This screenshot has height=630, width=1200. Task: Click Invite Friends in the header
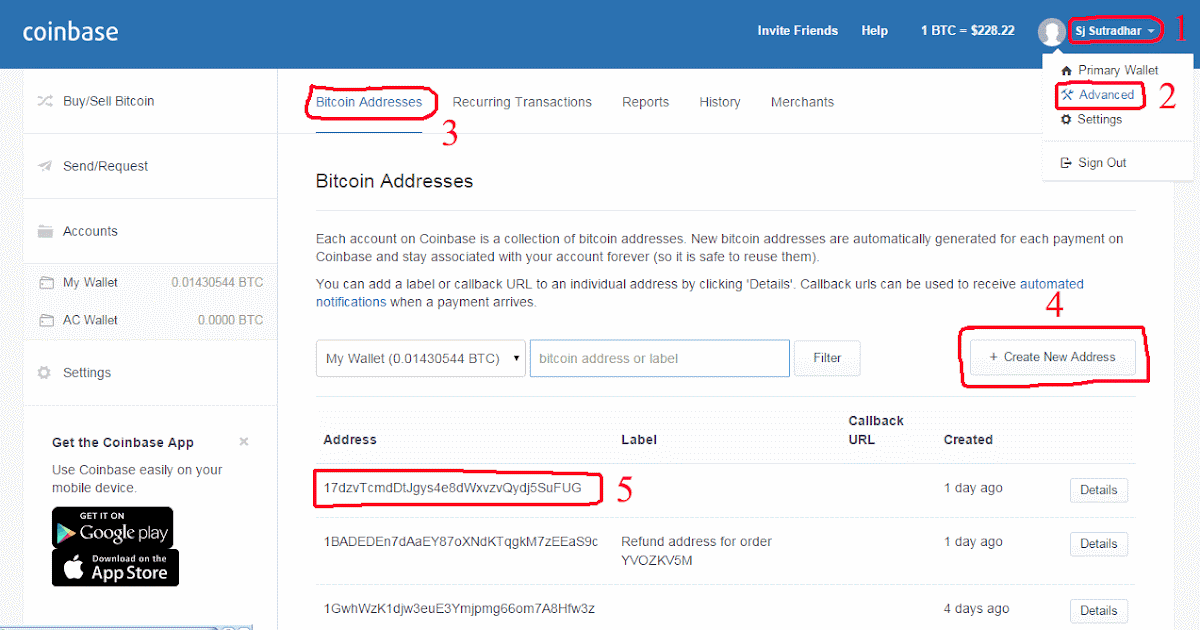798,31
